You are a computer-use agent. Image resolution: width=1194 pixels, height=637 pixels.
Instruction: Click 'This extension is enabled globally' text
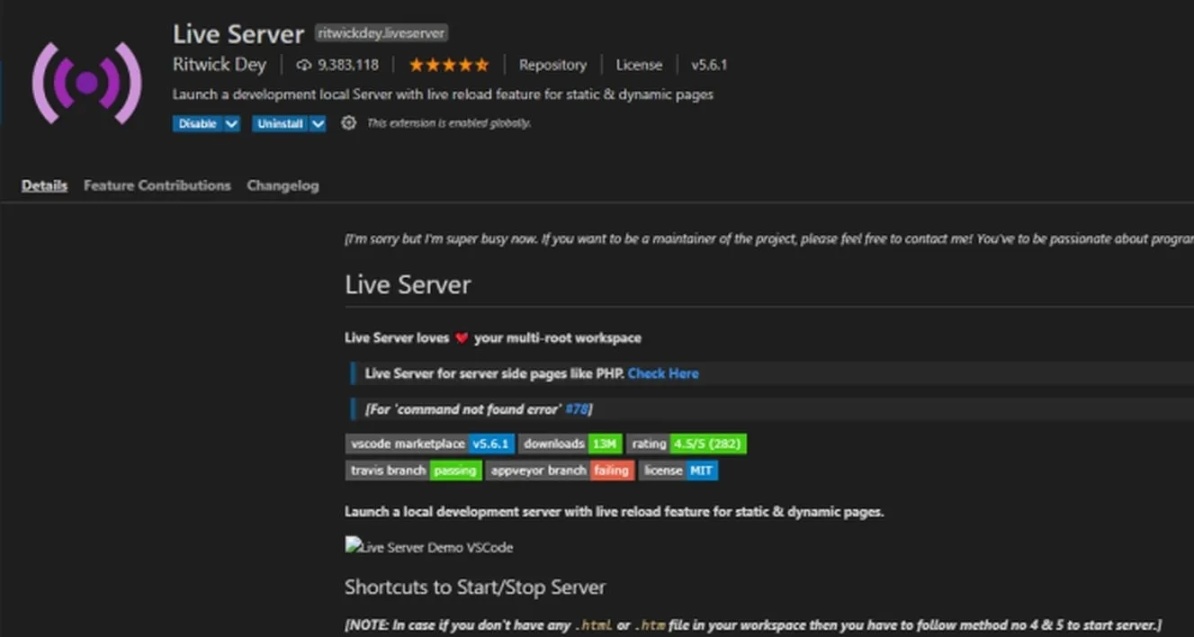(x=449, y=123)
